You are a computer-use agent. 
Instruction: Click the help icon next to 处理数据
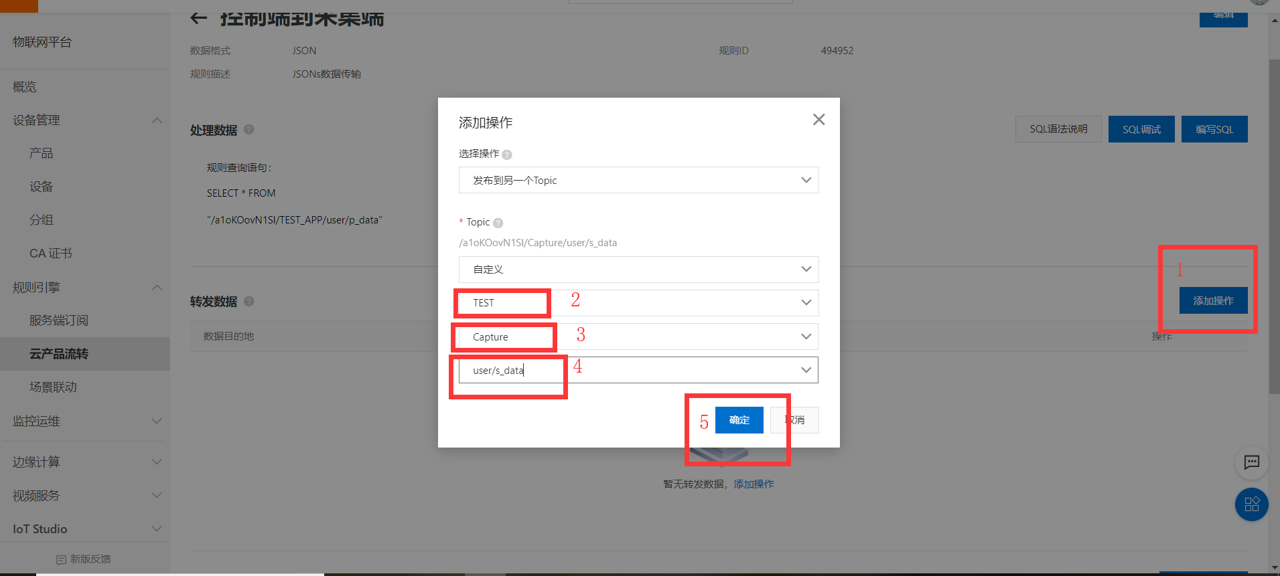[x=248, y=129]
